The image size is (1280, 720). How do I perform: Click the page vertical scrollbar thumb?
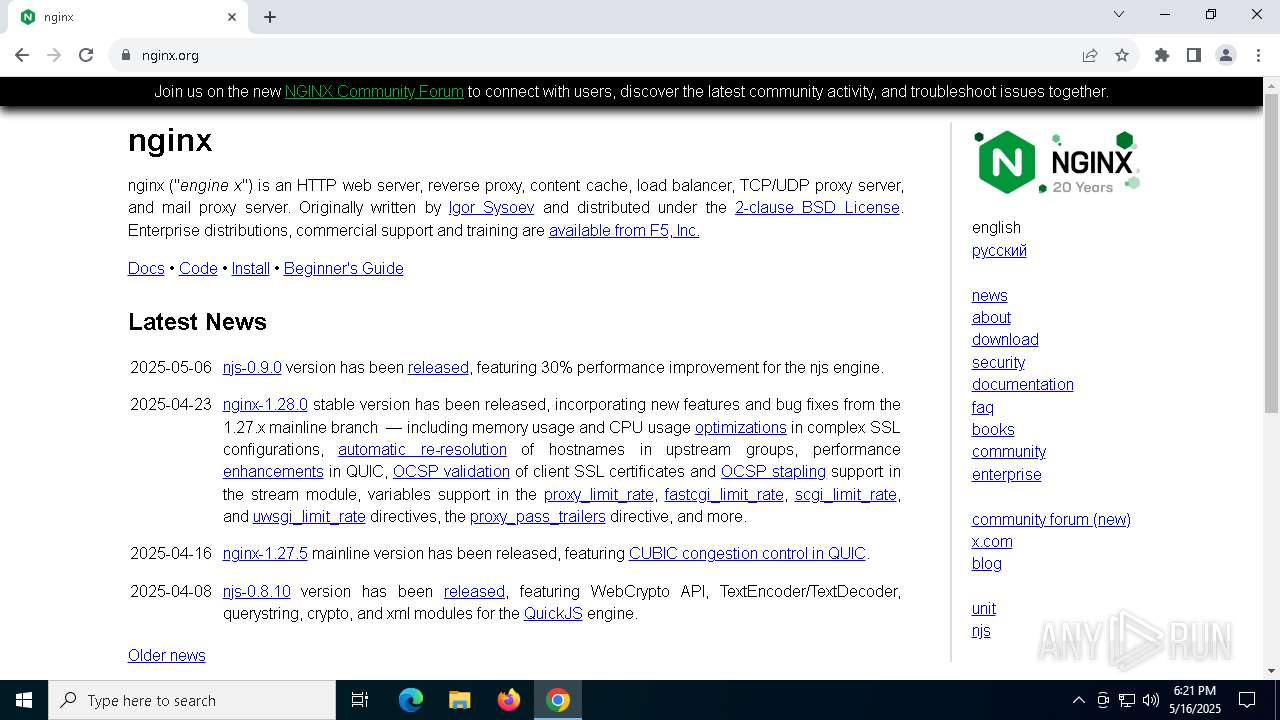1271,252
